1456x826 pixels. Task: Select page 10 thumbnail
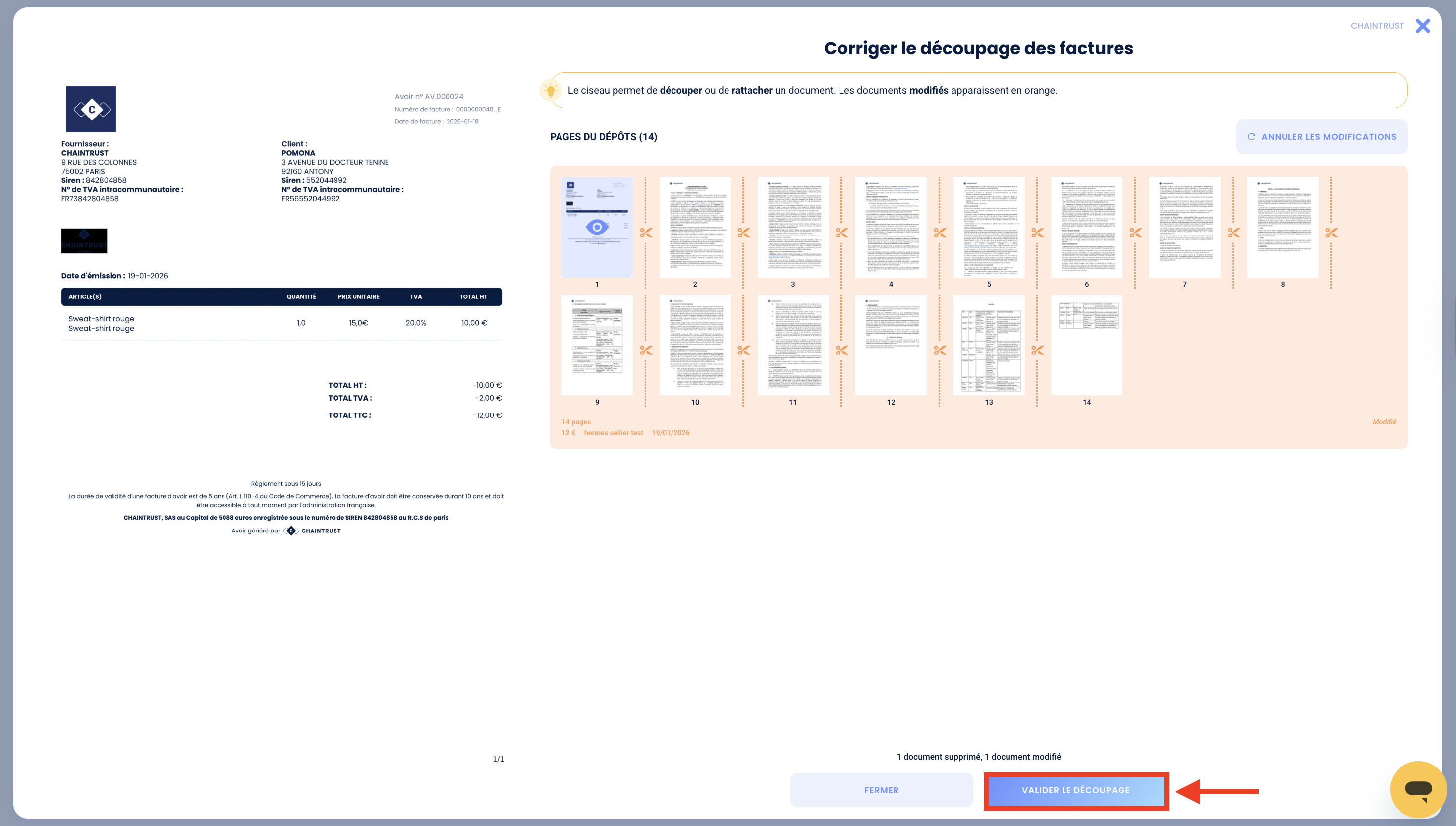tap(694, 345)
